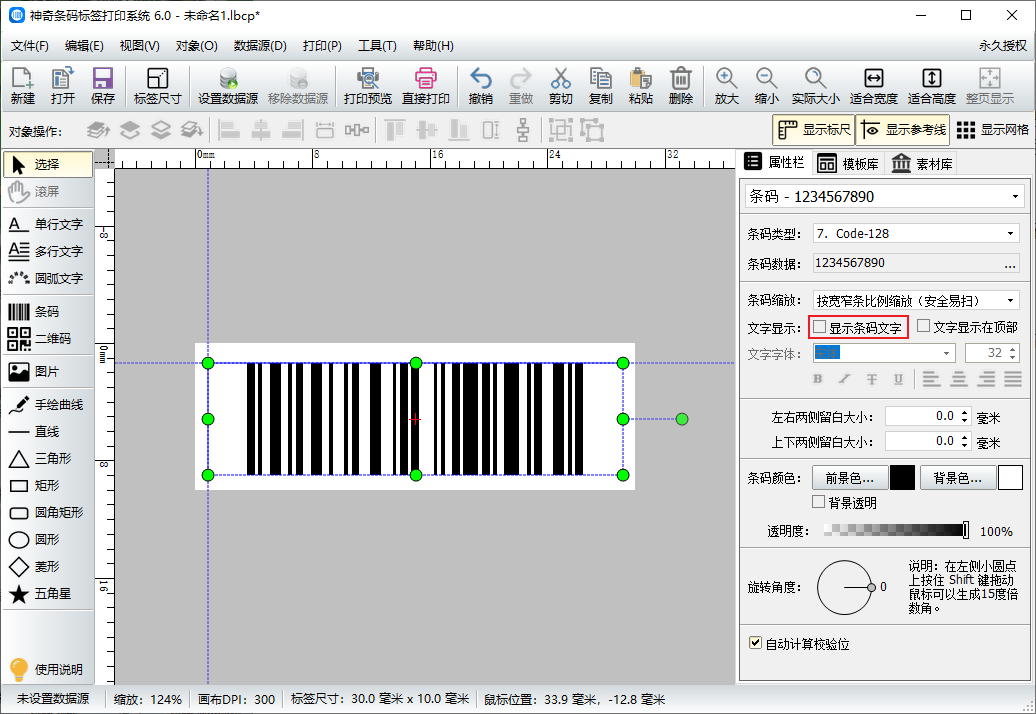Select the 多行文字 multi-line text tool
This screenshot has width=1036, height=714.
pos(47,252)
